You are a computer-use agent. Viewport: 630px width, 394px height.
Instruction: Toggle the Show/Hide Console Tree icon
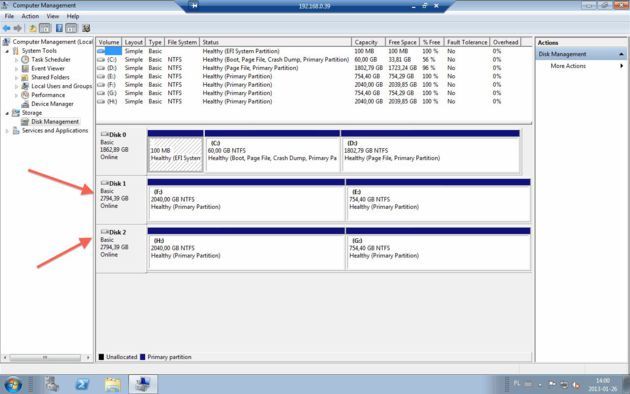[x=45, y=28]
